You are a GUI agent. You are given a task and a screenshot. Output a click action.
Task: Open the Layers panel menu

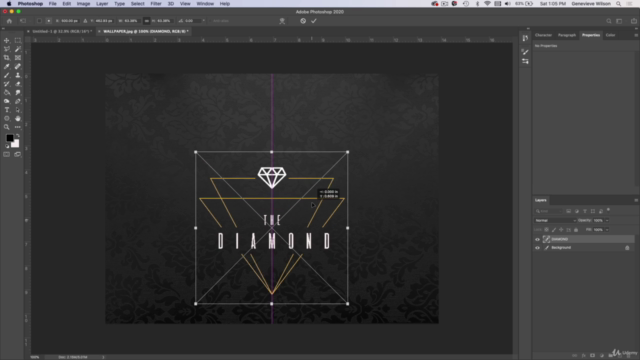pos(636,200)
